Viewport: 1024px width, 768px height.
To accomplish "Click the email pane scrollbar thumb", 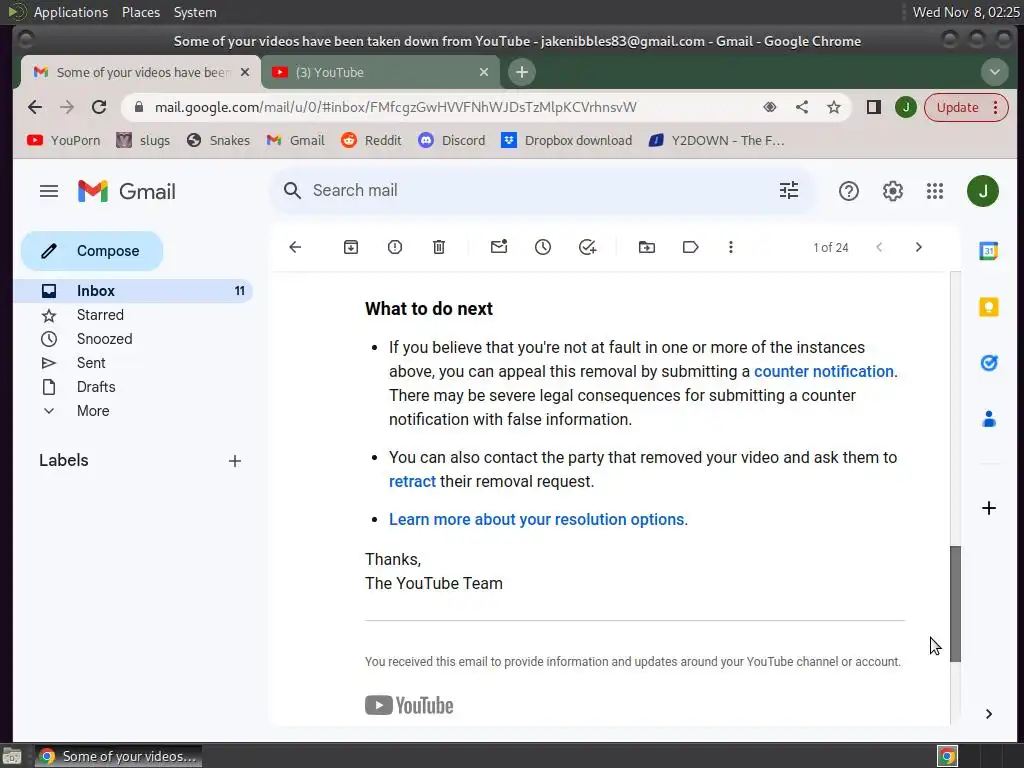I will click(955, 604).
